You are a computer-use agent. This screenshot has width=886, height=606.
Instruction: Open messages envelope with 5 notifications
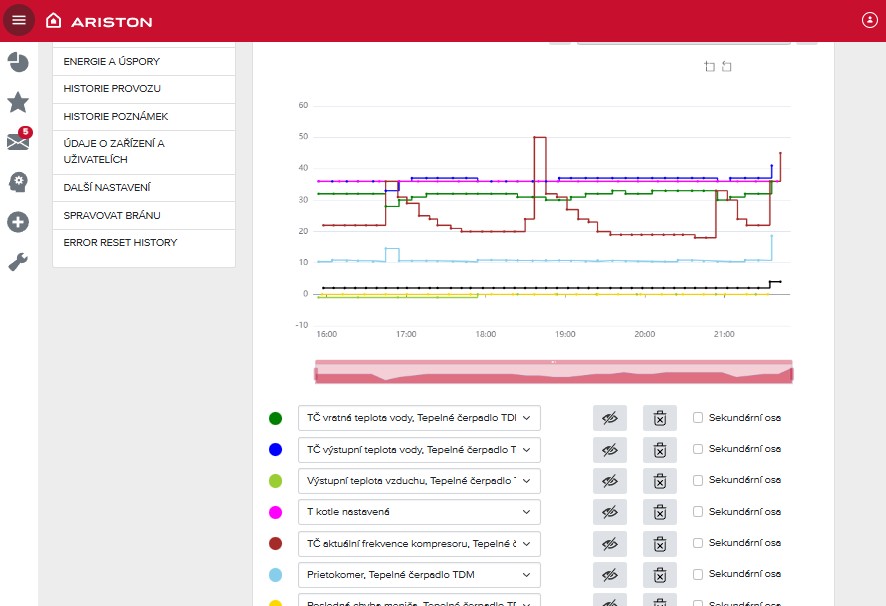[x=18, y=142]
